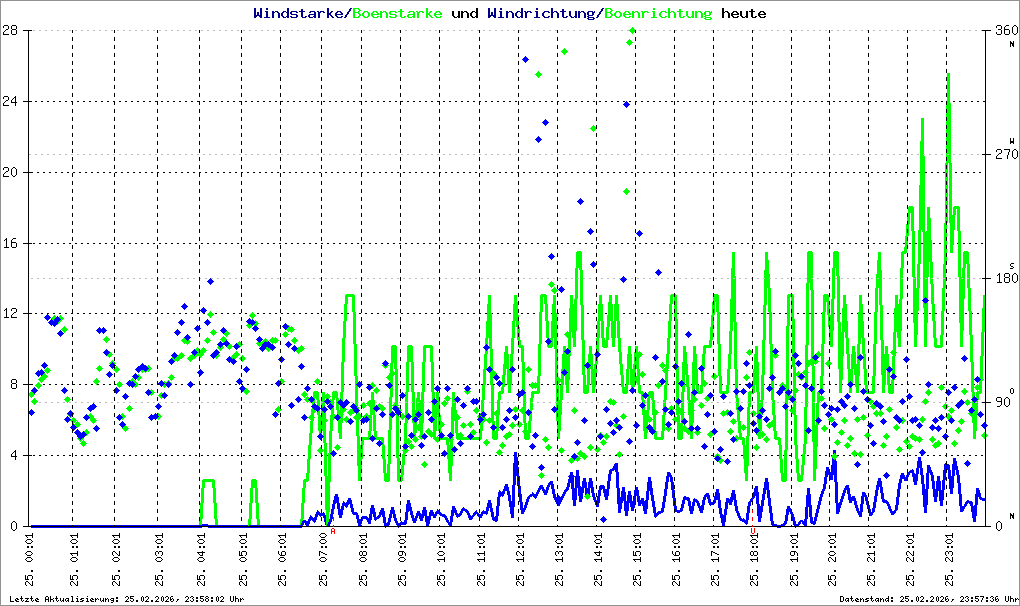The image size is (1020, 606).
Task: Click the time label '25. 01:01'
Action: (74, 560)
